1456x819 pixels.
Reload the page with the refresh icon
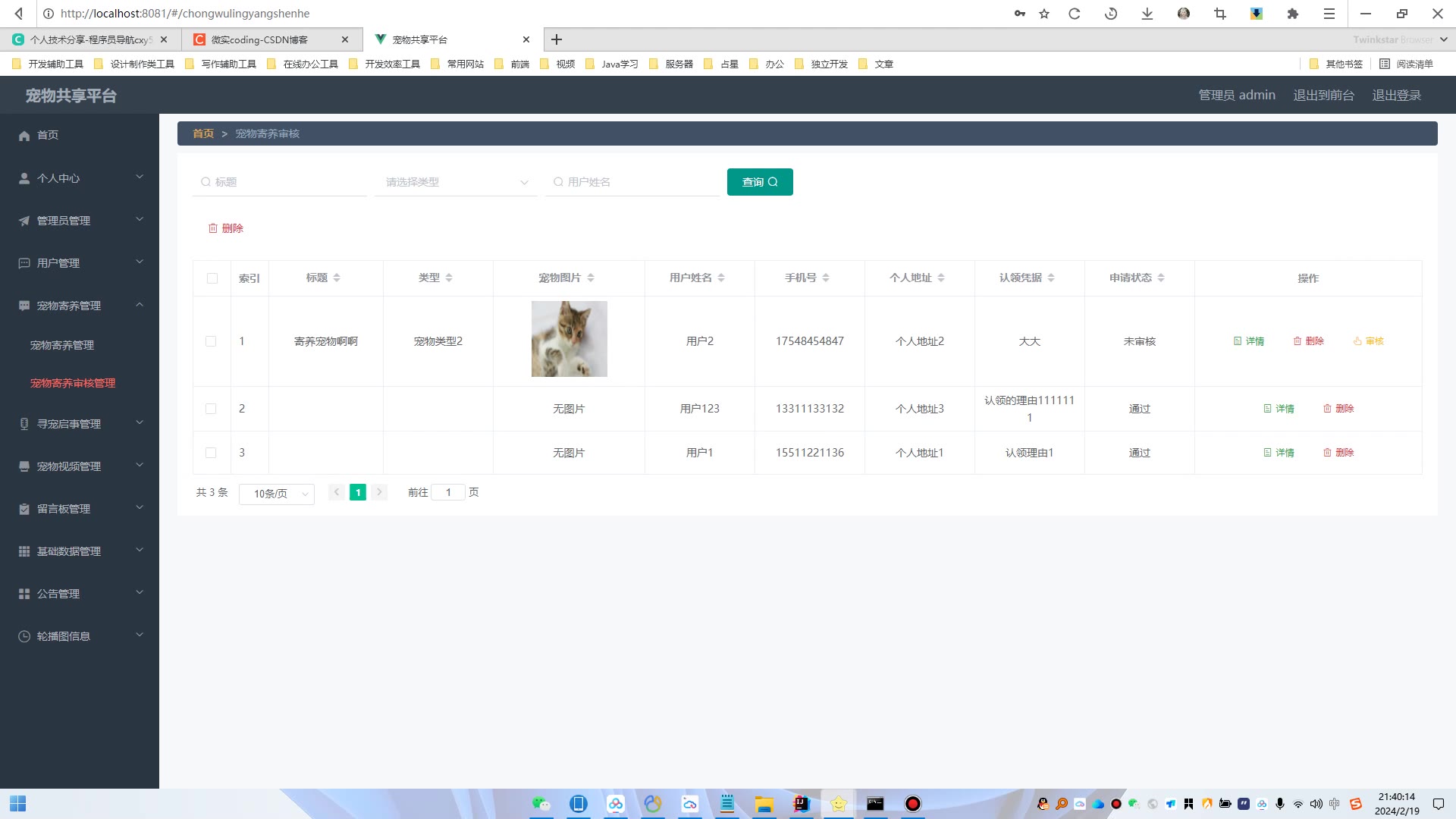pyautogui.click(x=1075, y=13)
